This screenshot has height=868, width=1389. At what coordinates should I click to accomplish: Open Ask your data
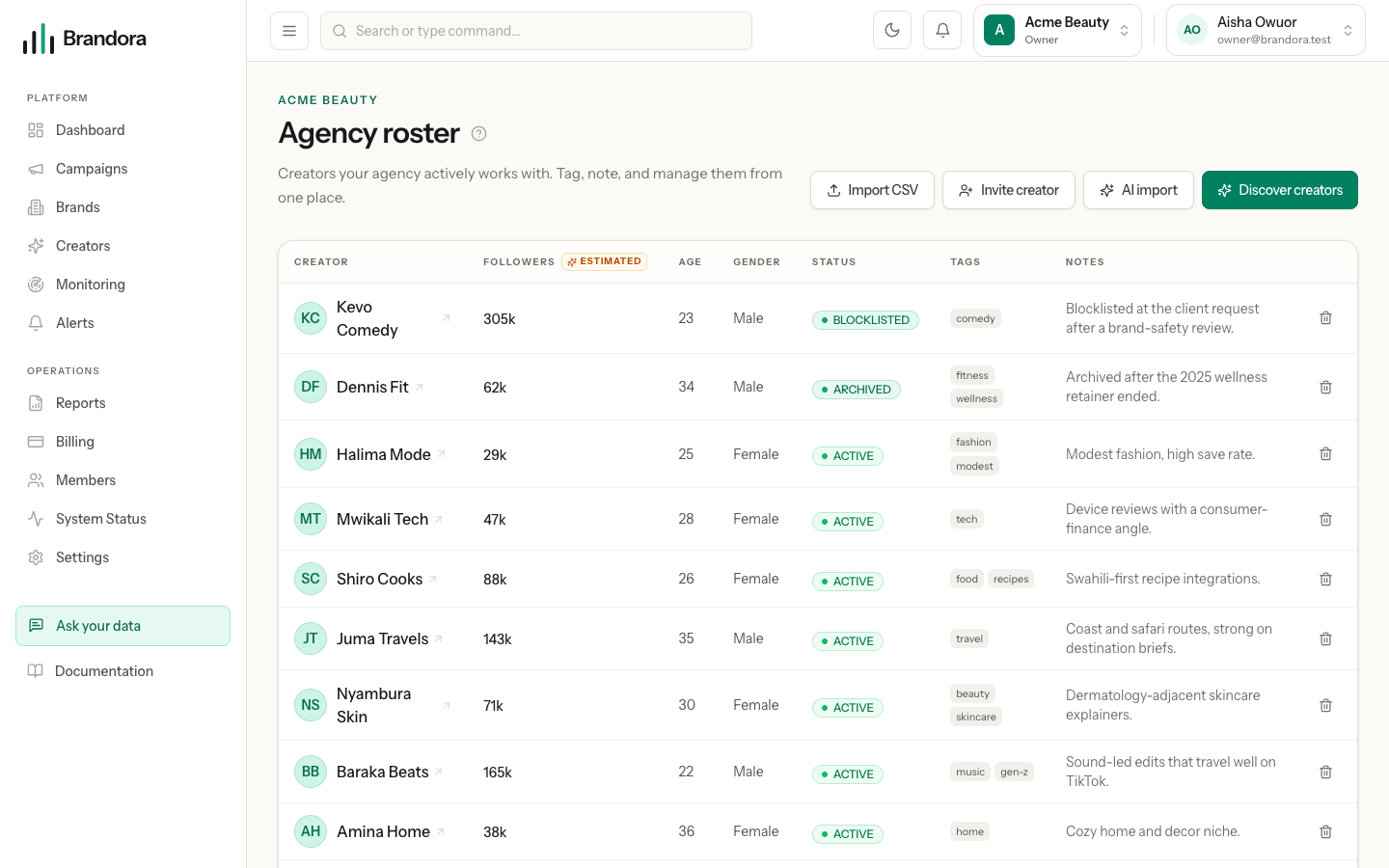tap(123, 626)
